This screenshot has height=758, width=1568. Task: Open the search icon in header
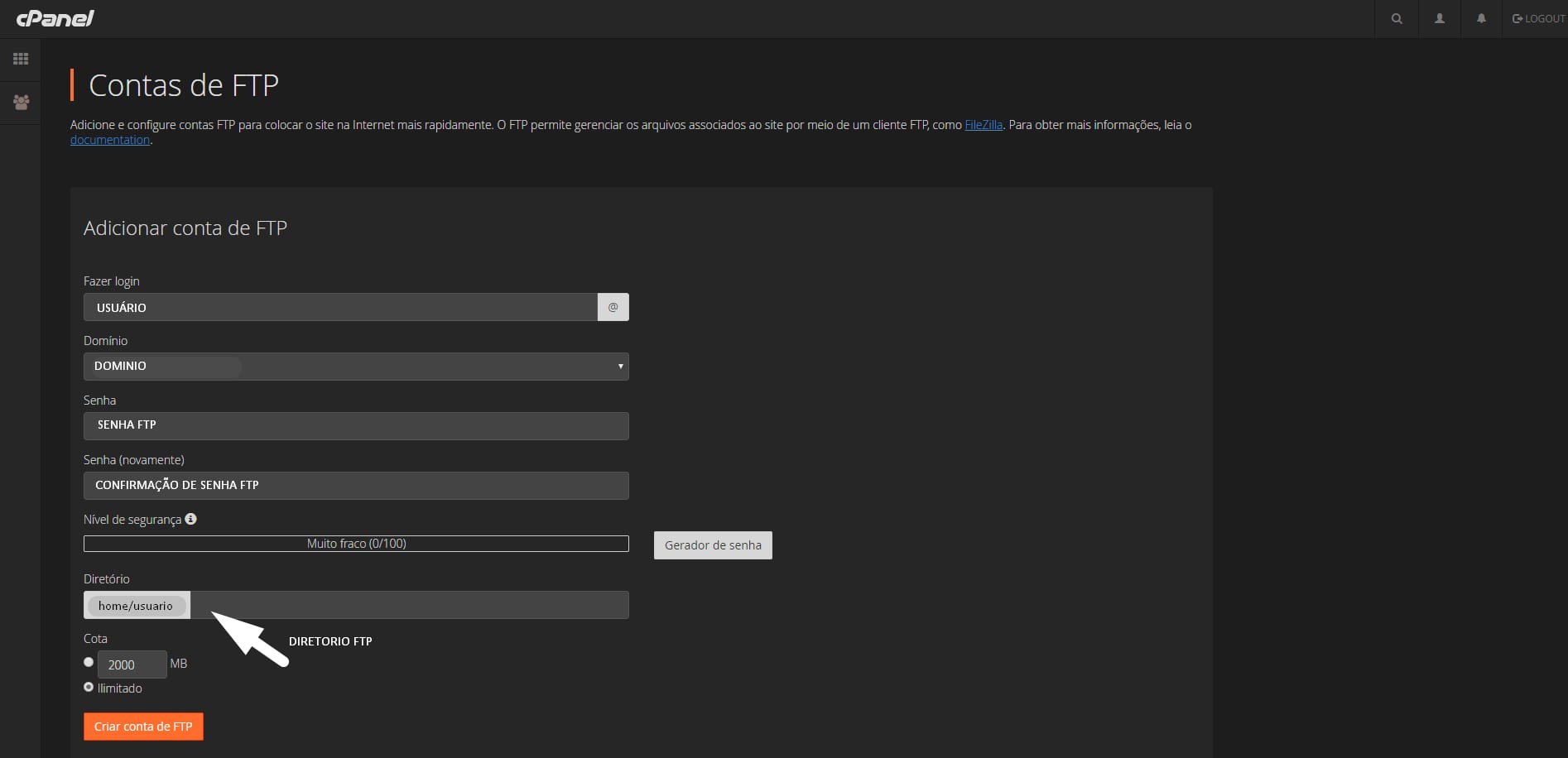pyautogui.click(x=1397, y=18)
